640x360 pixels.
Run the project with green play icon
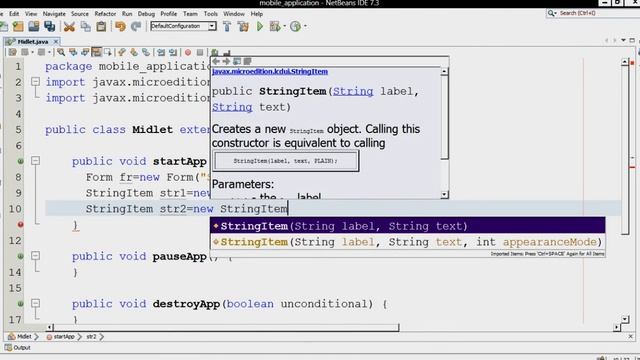[x=260, y=27]
